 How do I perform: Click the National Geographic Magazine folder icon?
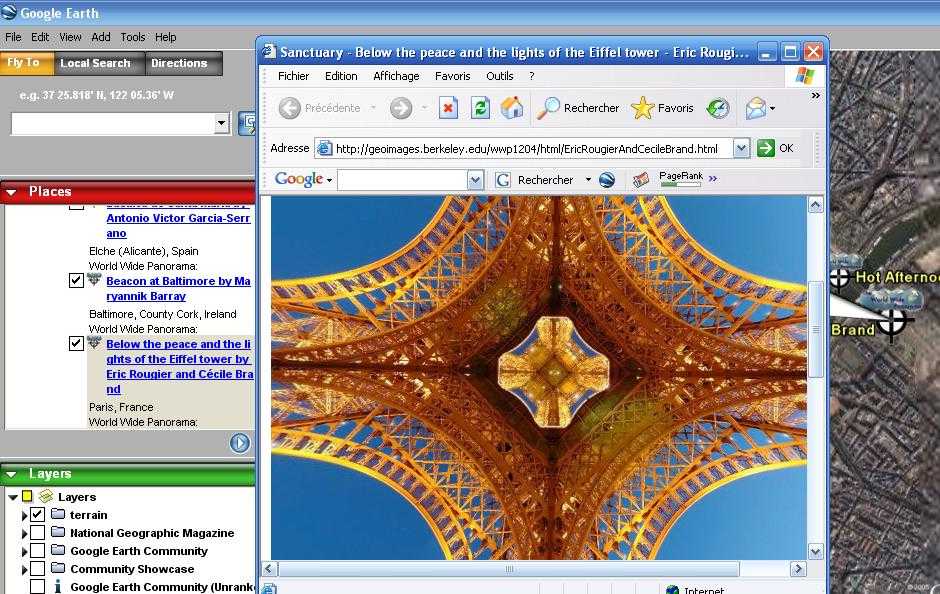pos(58,532)
